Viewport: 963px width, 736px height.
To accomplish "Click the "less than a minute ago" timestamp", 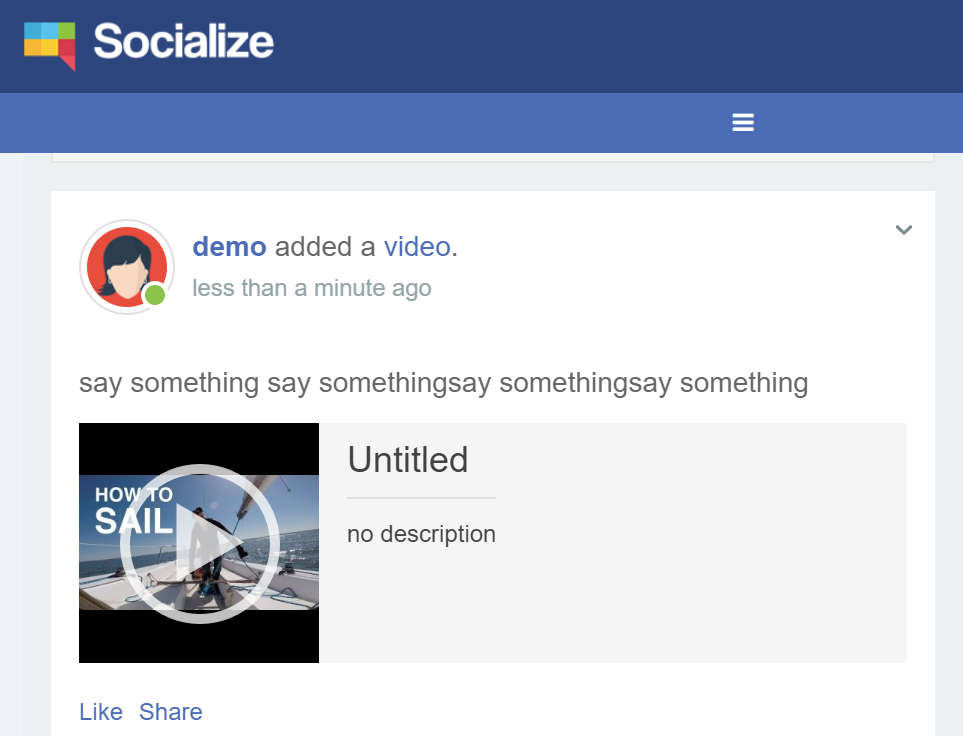I will pos(312,288).
